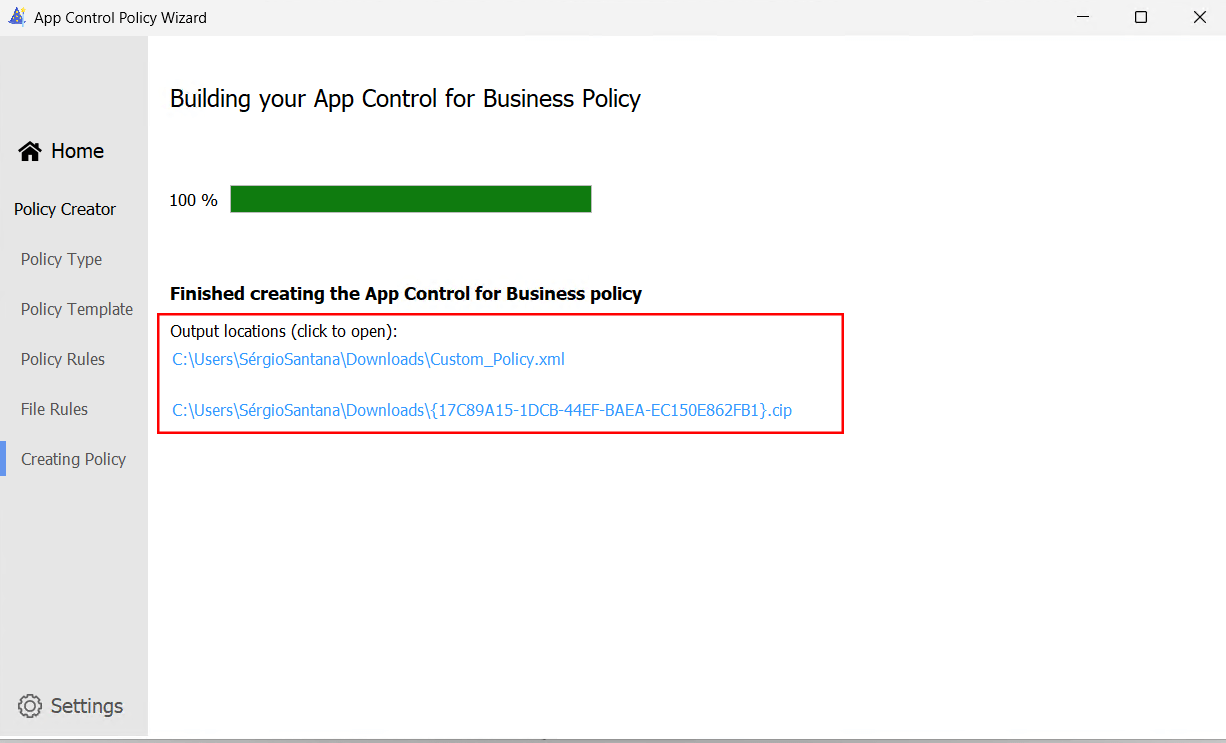Select the Creating Policy step
Image resolution: width=1226 pixels, height=743 pixels.
pos(73,459)
